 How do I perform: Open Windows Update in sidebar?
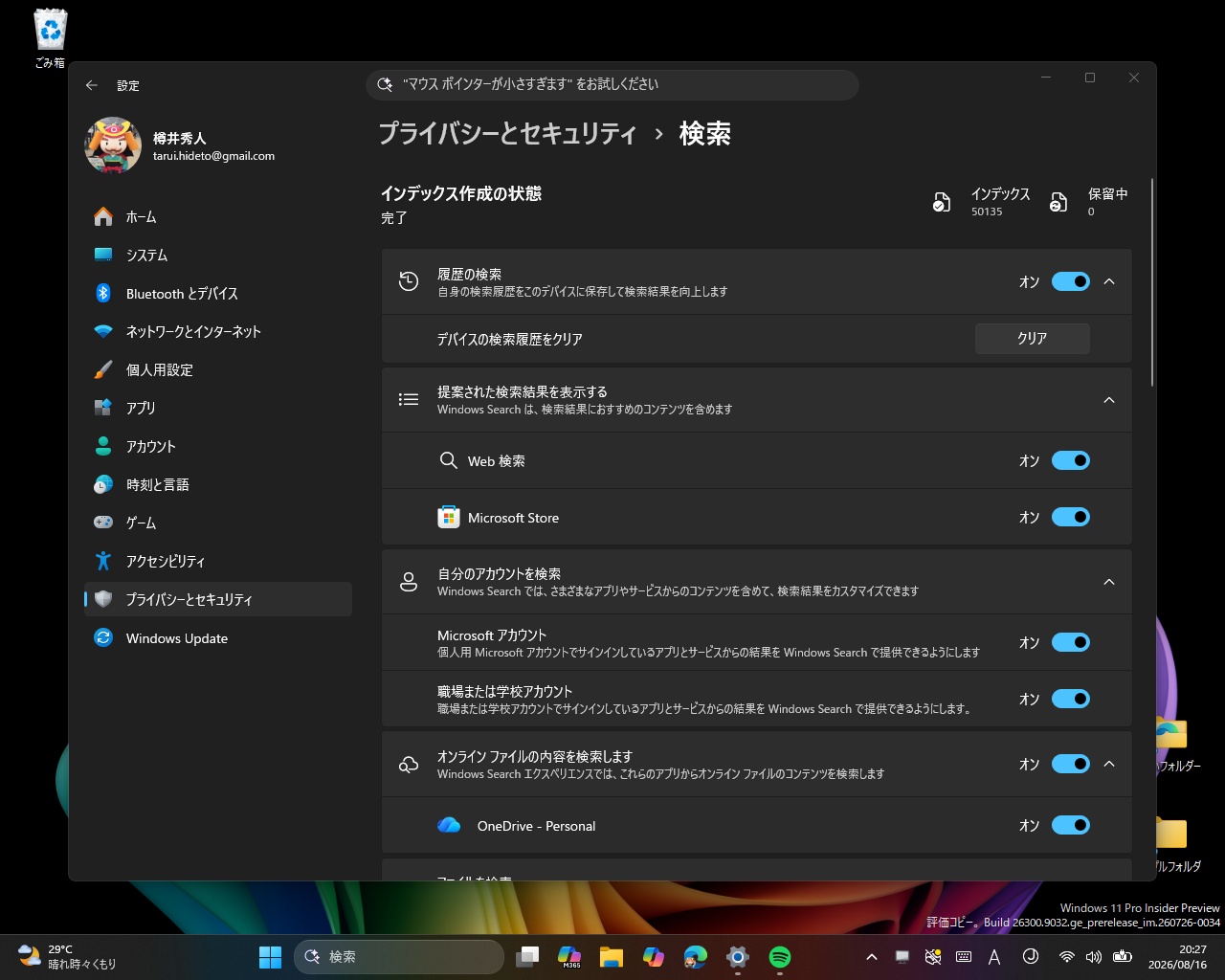coord(218,638)
